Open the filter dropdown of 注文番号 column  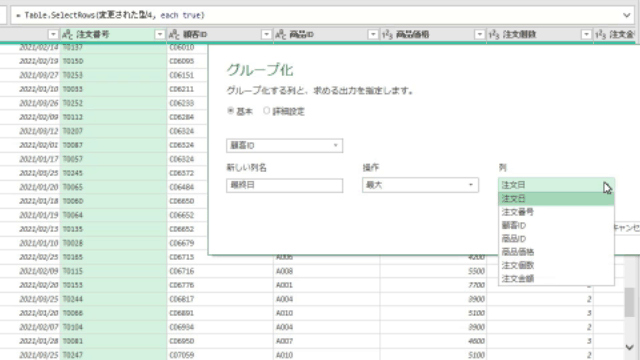pyautogui.click(x=160, y=35)
